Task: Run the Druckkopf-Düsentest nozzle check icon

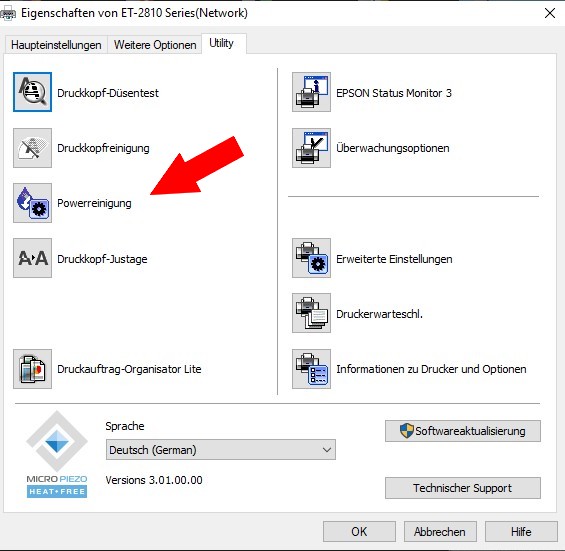Action: click(32, 92)
